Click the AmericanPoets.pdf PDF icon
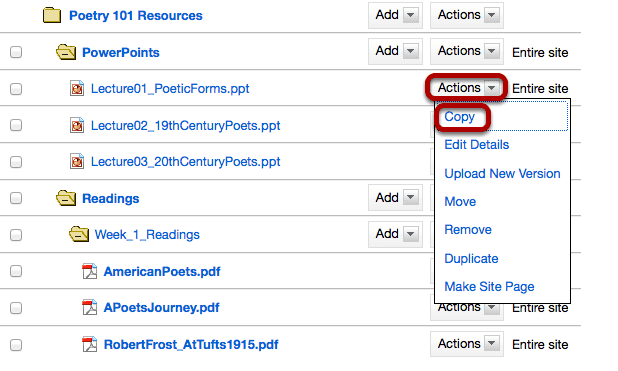The image size is (618, 371). click(x=89, y=271)
